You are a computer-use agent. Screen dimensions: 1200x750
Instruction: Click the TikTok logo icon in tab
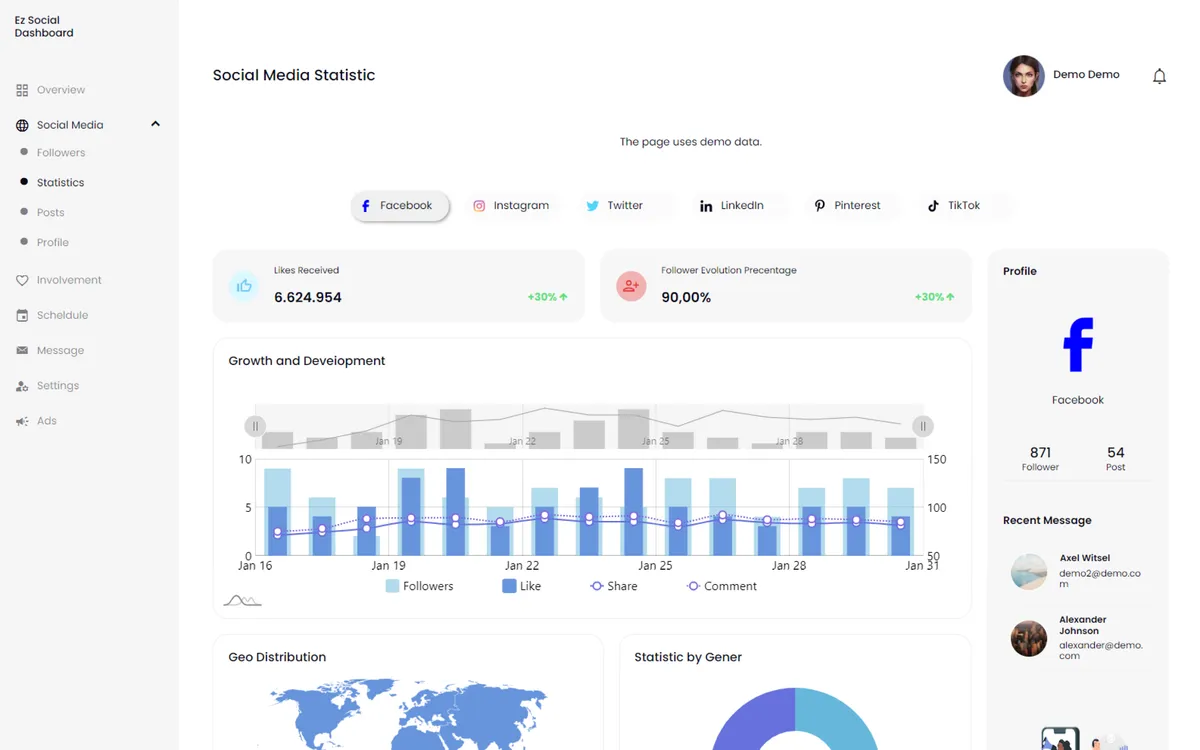click(x=933, y=206)
